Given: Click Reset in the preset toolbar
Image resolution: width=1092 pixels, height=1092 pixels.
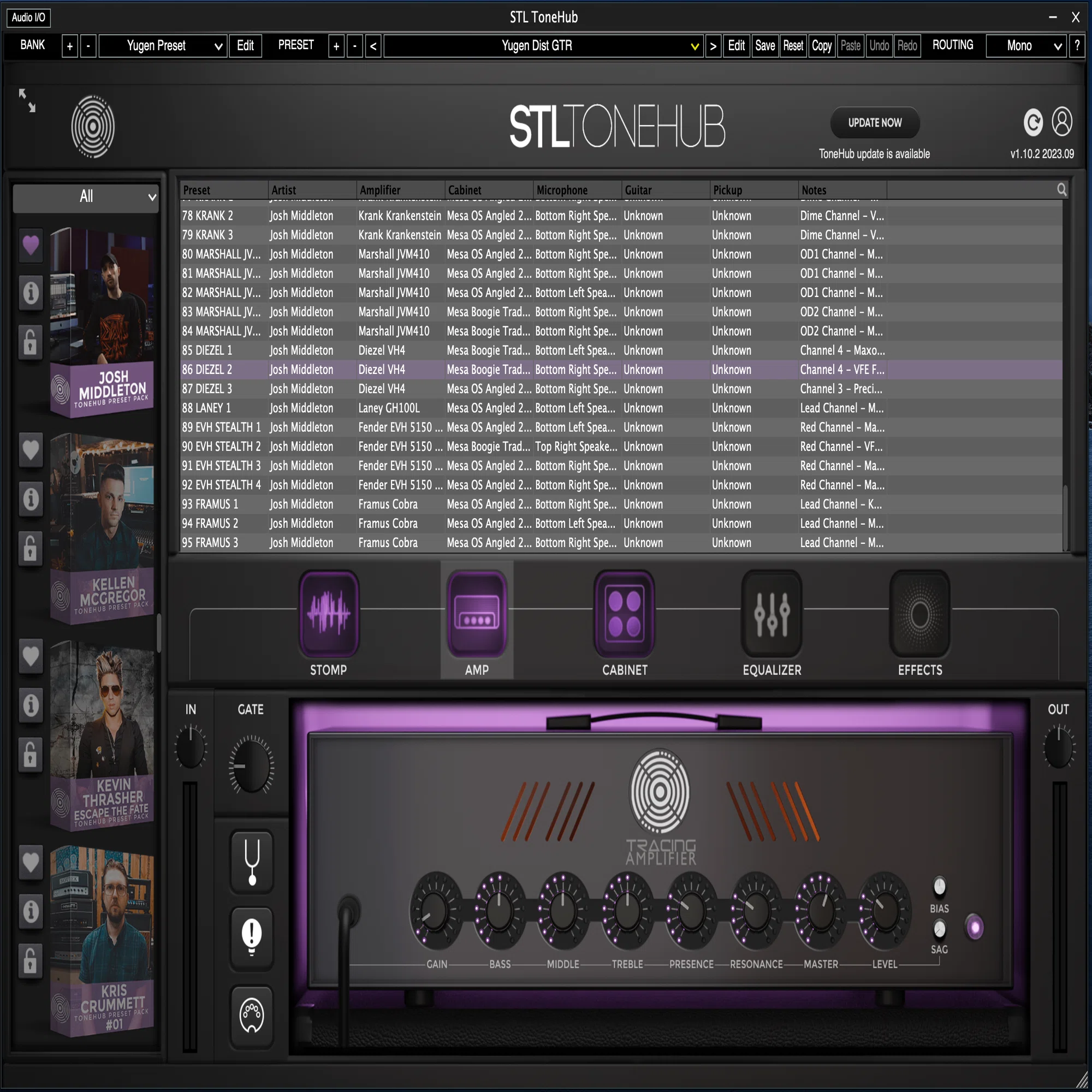Looking at the screenshot, I should point(793,46).
